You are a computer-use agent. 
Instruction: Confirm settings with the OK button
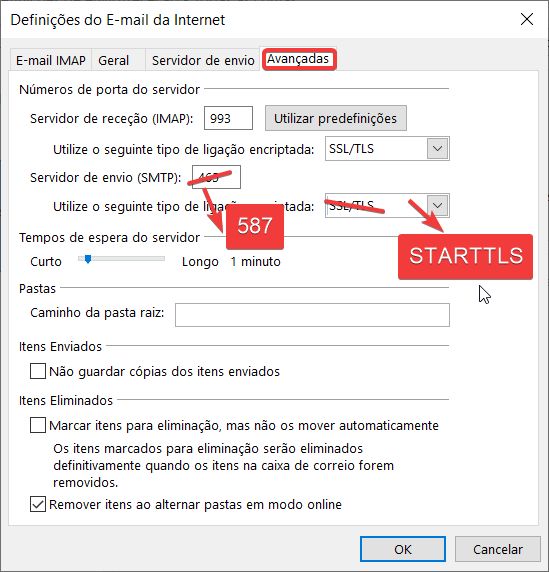pyautogui.click(x=403, y=549)
